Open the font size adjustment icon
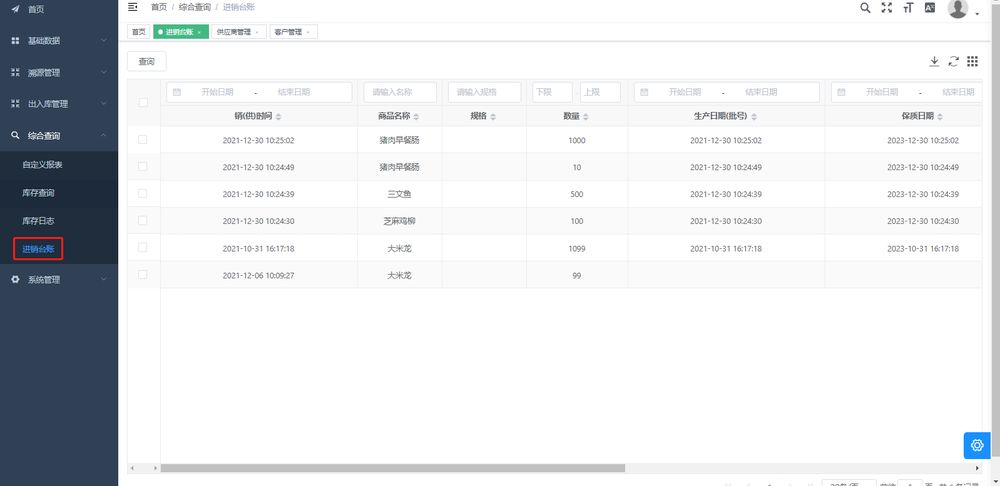1000x486 pixels. (x=908, y=8)
